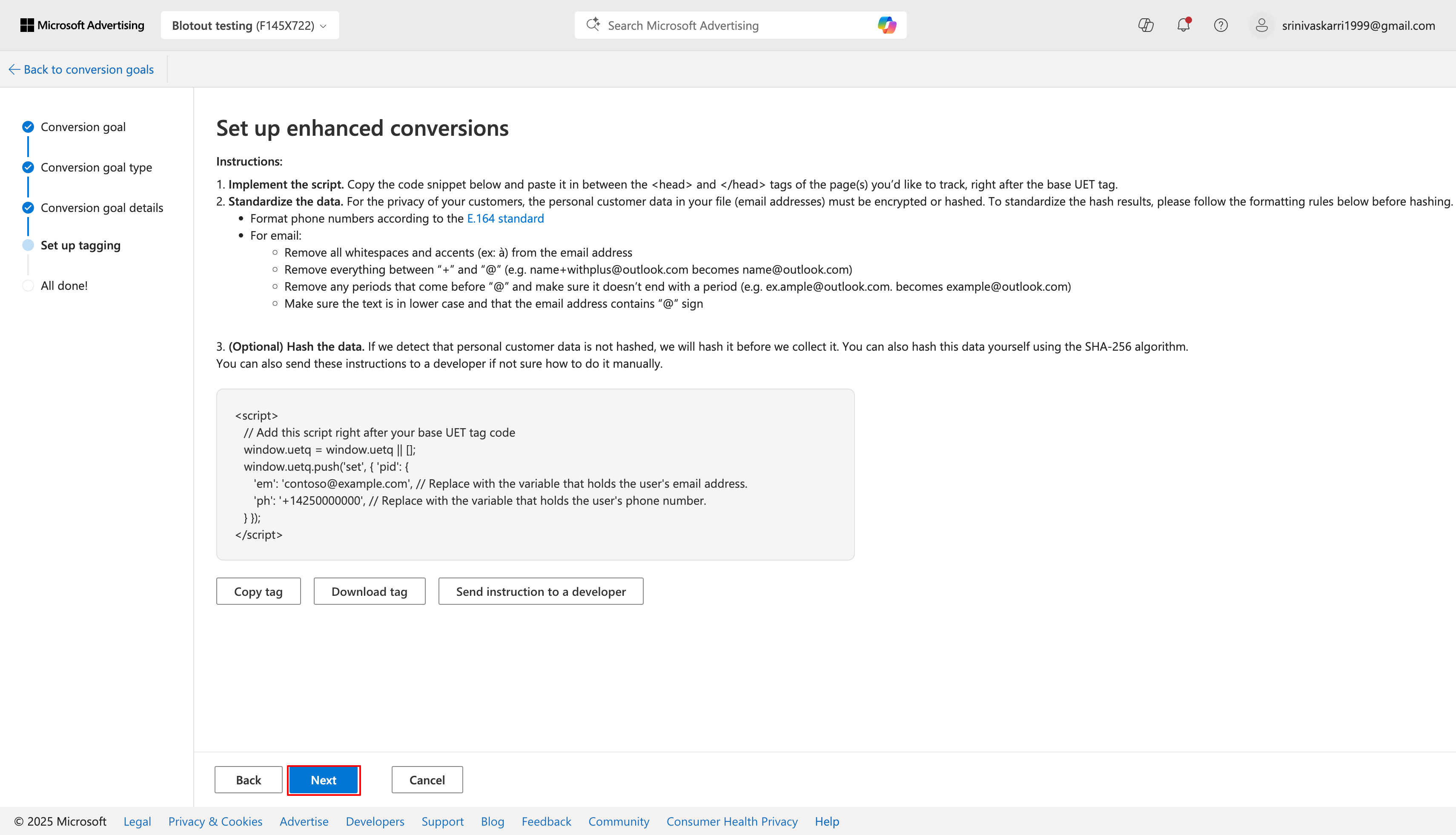Expand the Blotout testing account dropdown
This screenshot has height=835, width=1456.
click(x=249, y=25)
